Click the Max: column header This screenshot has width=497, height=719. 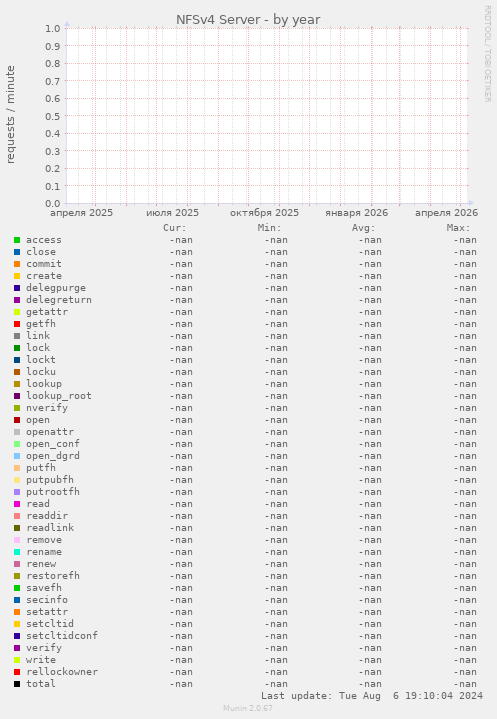coord(458,228)
